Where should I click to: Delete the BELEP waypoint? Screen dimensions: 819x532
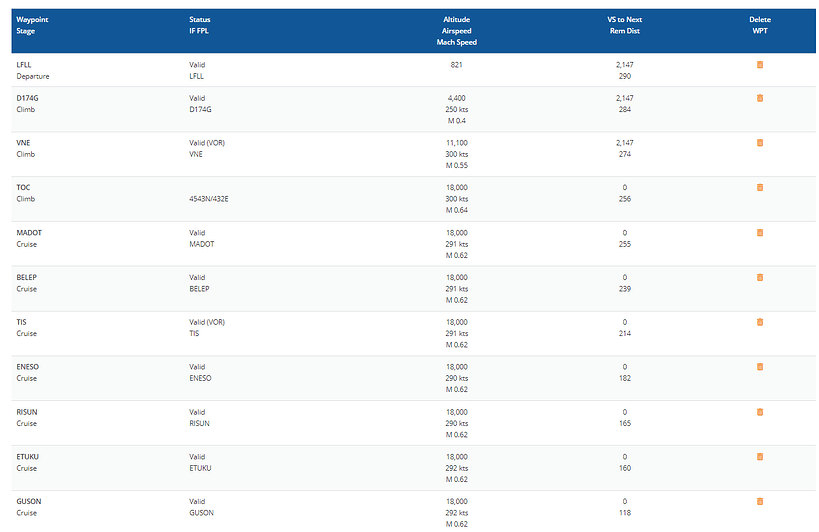[760, 277]
